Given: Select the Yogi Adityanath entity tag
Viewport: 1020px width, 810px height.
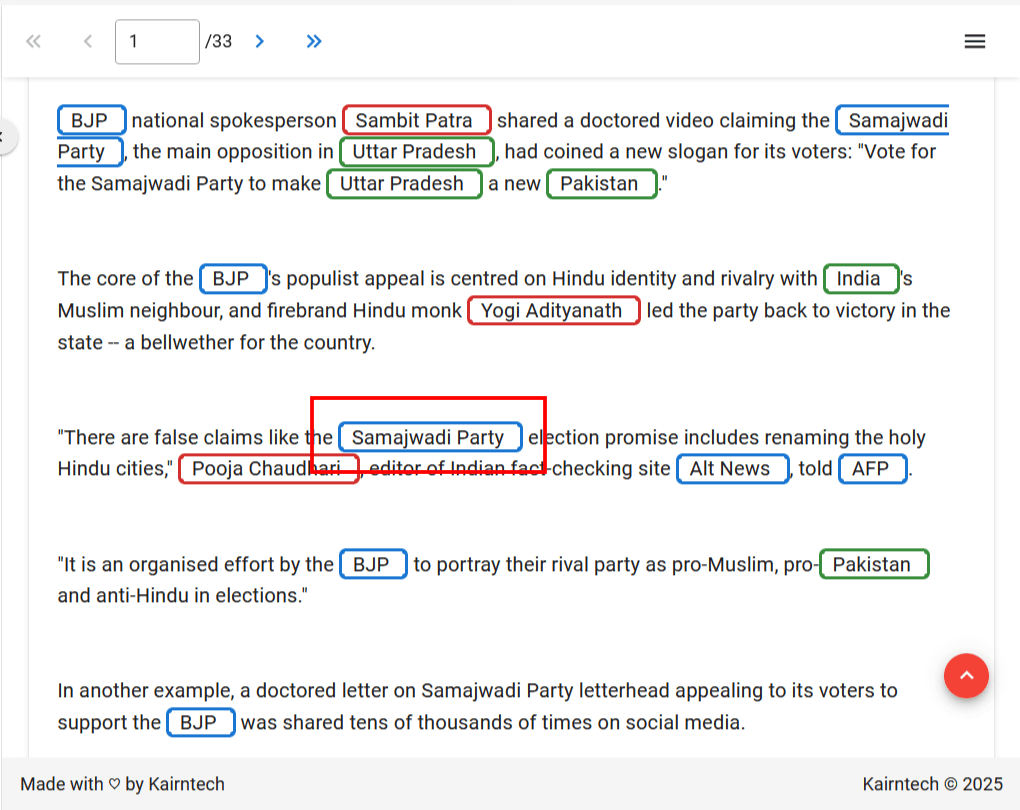Looking at the screenshot, I should coord(553,311).
